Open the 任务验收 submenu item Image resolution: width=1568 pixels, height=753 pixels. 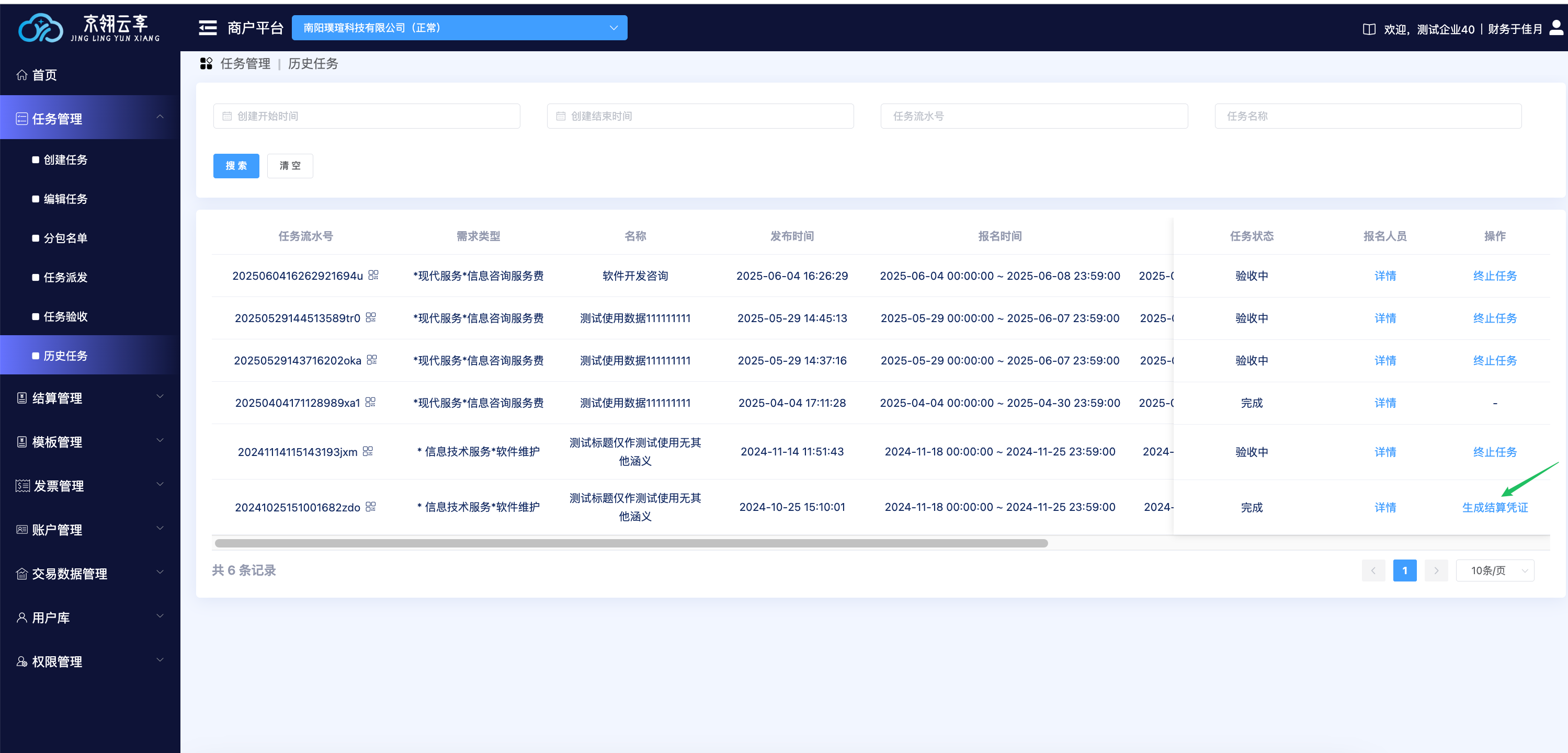(65, 316)
